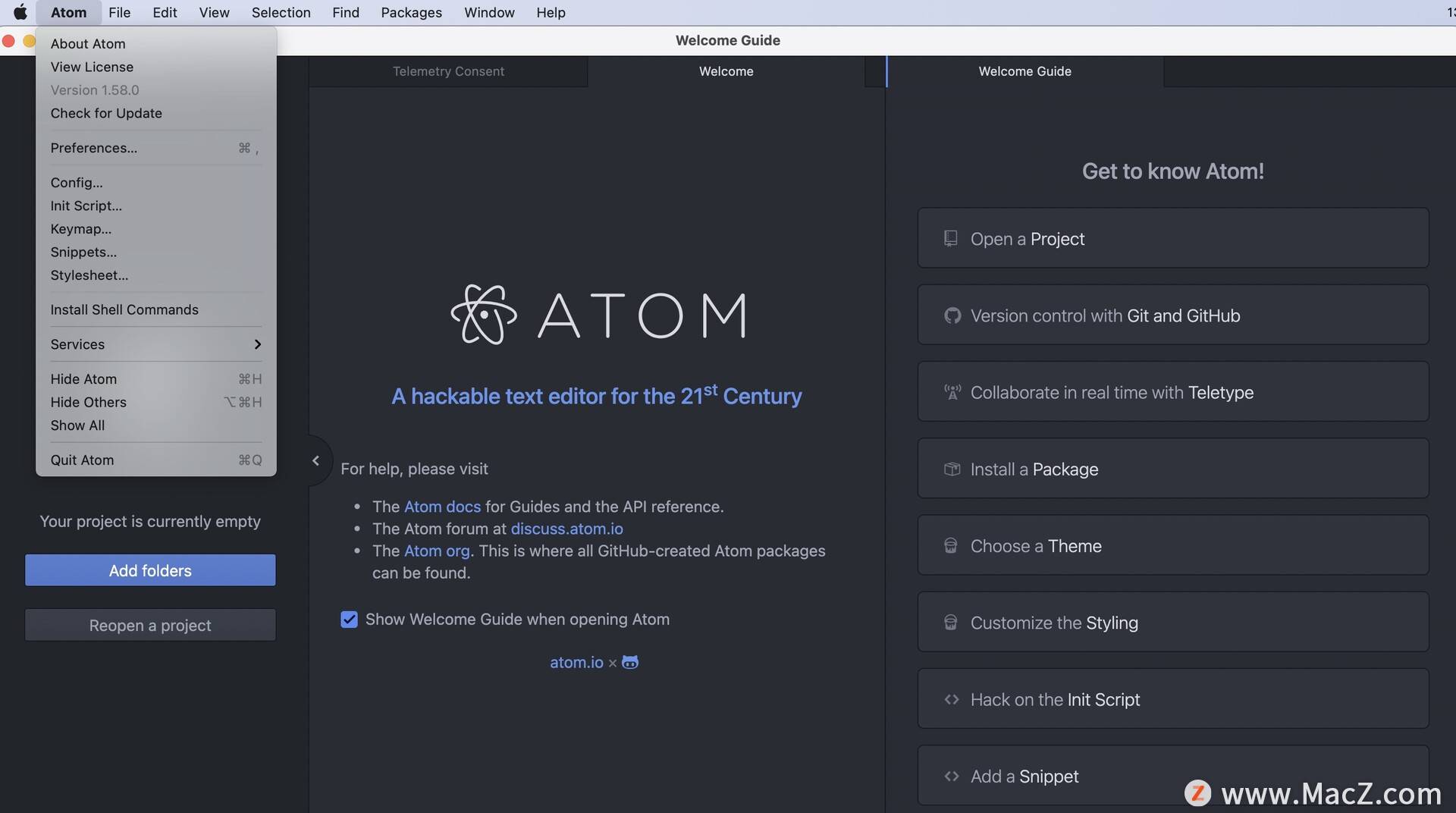1456x813 pixels.
Task: Open the File menu
Action: (x=119, y=12)
